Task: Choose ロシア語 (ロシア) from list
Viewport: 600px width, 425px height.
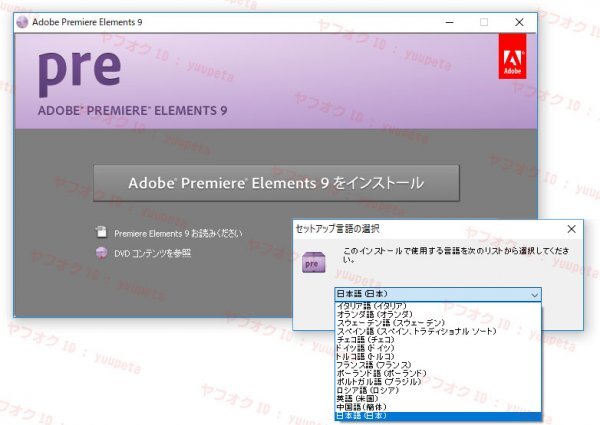Action: [x=438, y=390]
